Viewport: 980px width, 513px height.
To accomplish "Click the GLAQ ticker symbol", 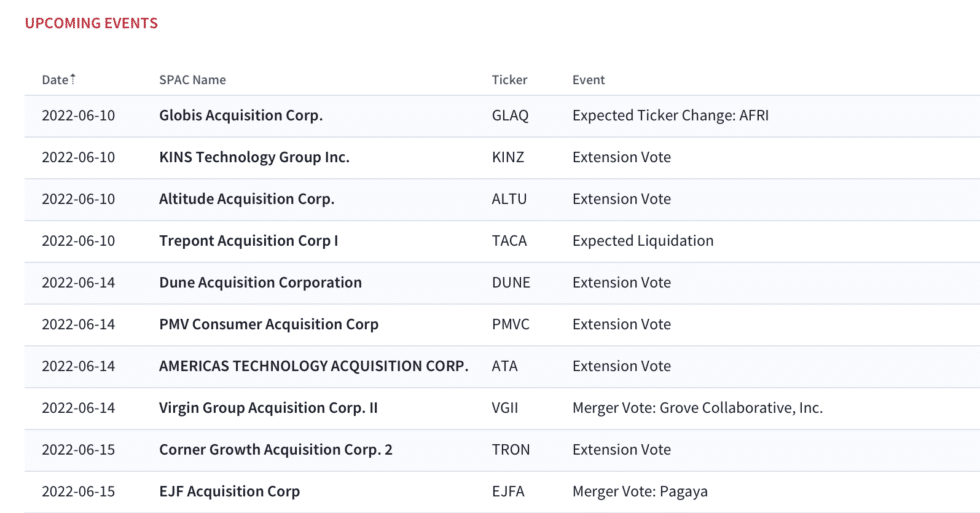I will point(510,116).
